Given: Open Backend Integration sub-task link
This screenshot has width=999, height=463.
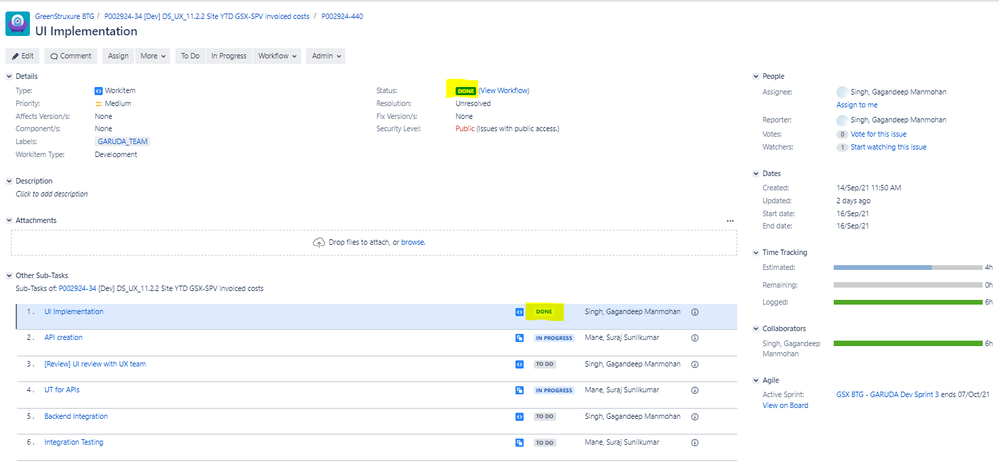Looking at the screenshot, I should tap(76, 416).
